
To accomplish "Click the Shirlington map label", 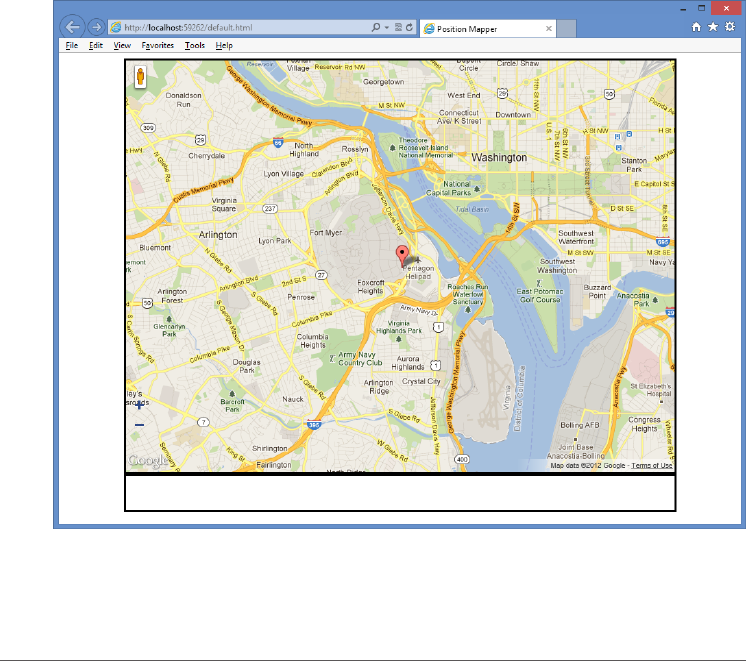I will click(270, 448).
